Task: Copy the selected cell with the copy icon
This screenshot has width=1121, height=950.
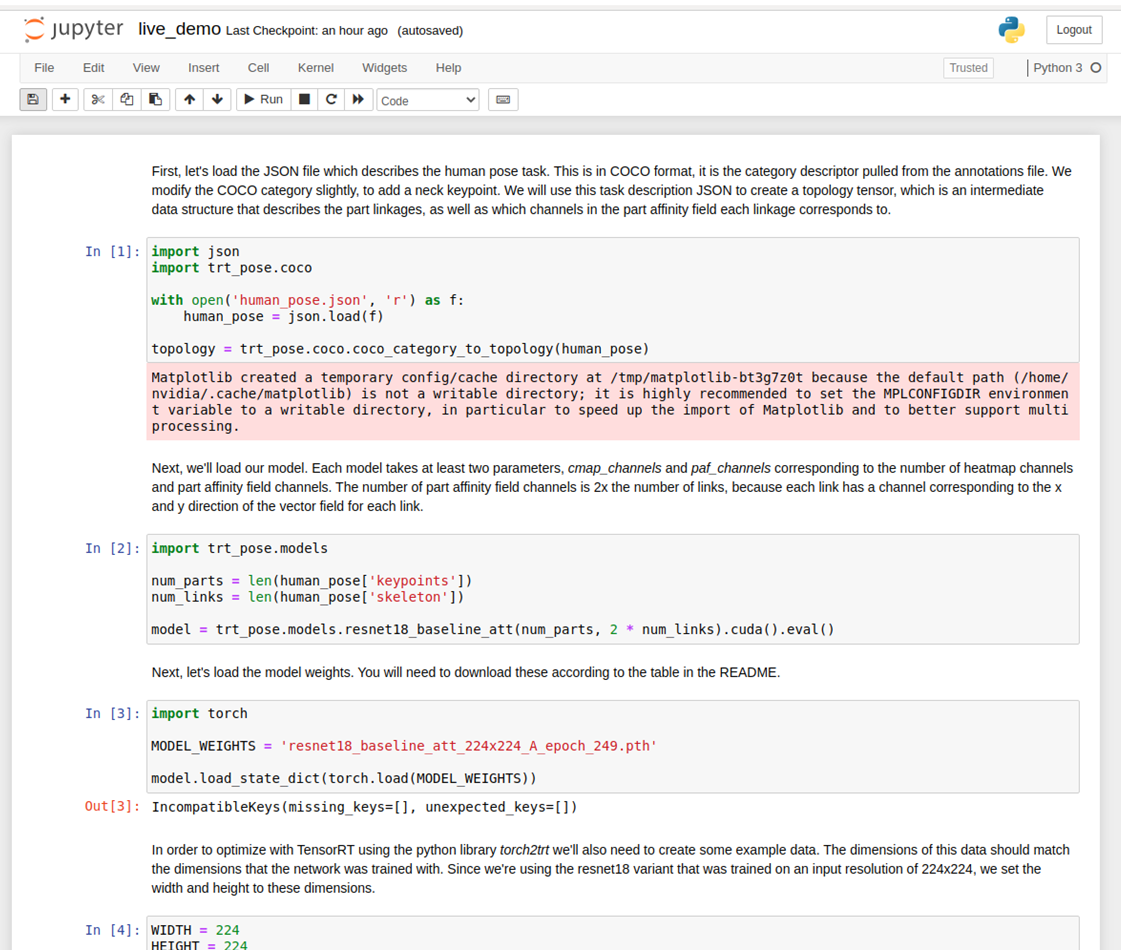Action: pyautogui.click(x=124, y=99)
